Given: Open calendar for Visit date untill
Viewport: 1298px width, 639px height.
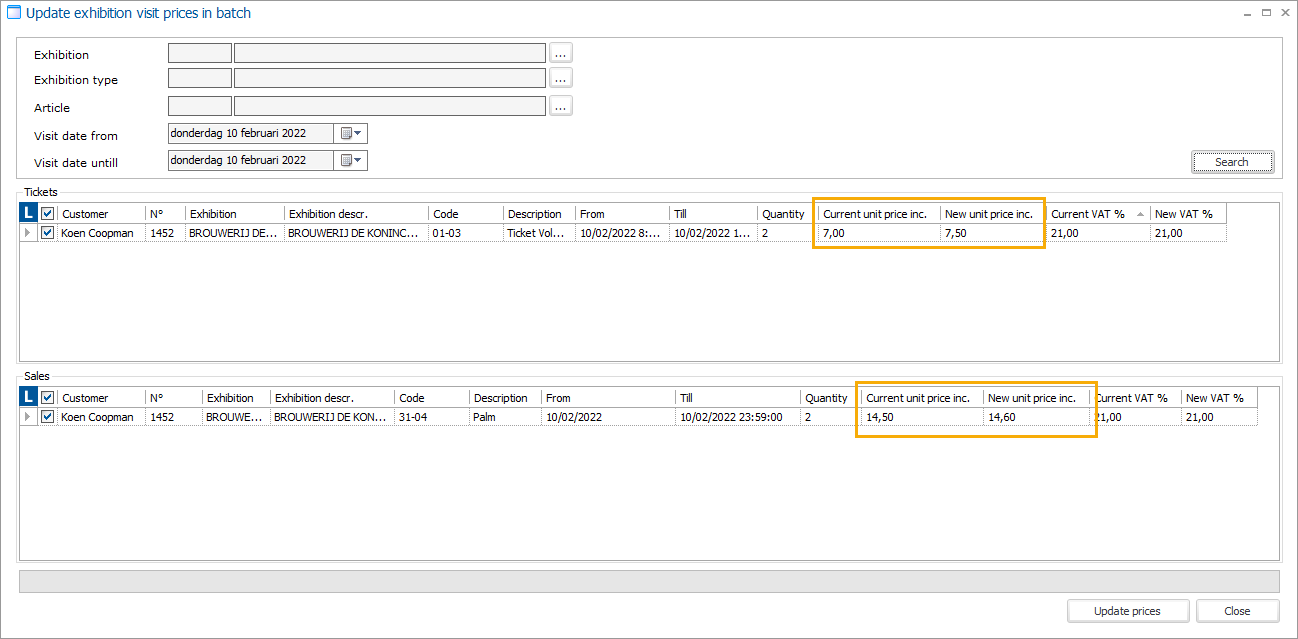Looking at the screenshot, I should (351, 160).
